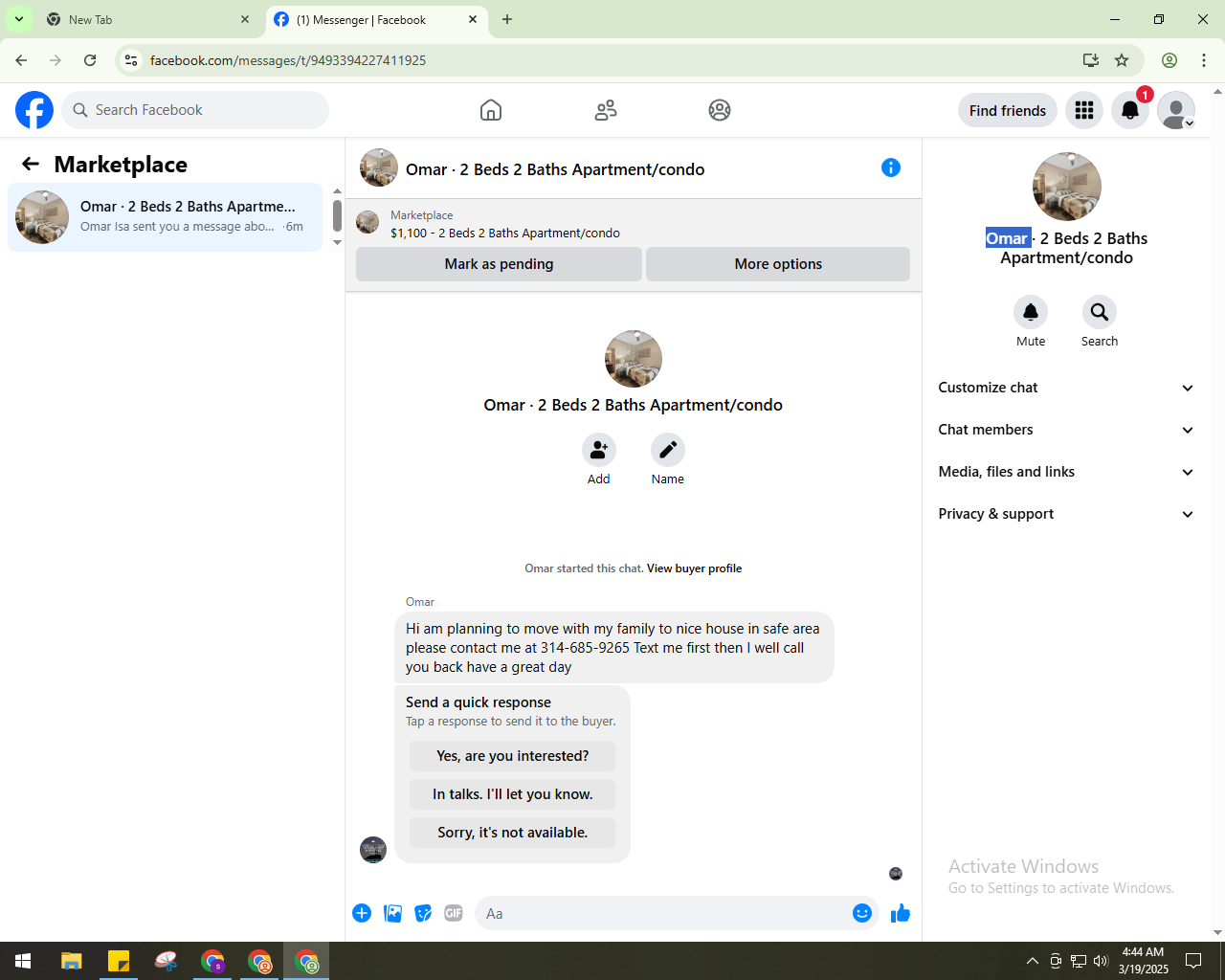
Task: Mark the listing as pending
Action: (499, 264)
